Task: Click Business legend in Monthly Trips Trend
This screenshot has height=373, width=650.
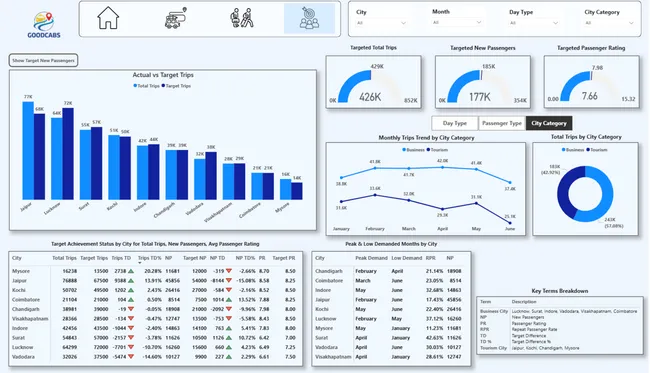Action: click(413, 150)
